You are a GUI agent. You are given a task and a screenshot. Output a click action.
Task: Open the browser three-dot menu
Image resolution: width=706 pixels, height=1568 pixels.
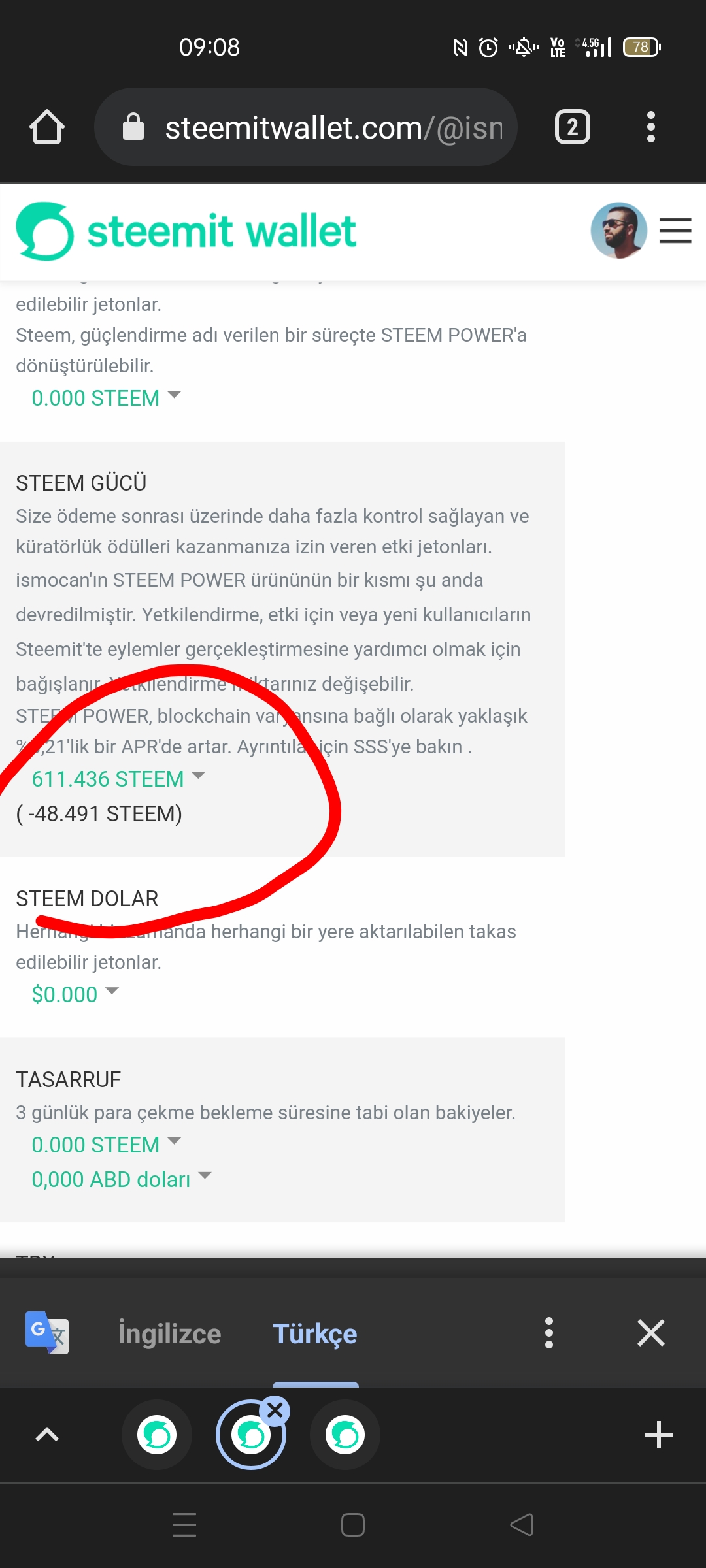(650, 127)
